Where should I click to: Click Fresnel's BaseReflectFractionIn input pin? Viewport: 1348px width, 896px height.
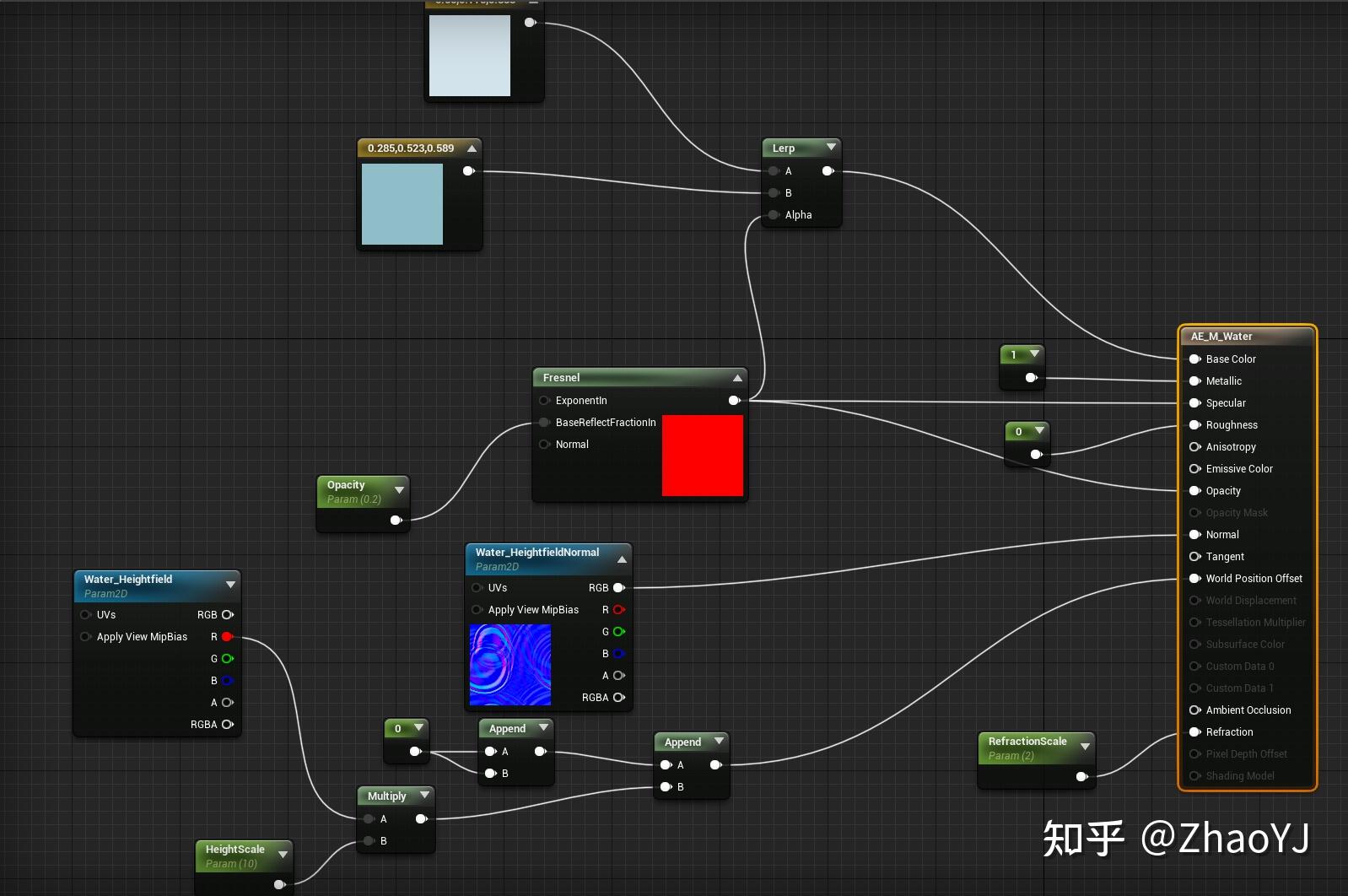544,423
